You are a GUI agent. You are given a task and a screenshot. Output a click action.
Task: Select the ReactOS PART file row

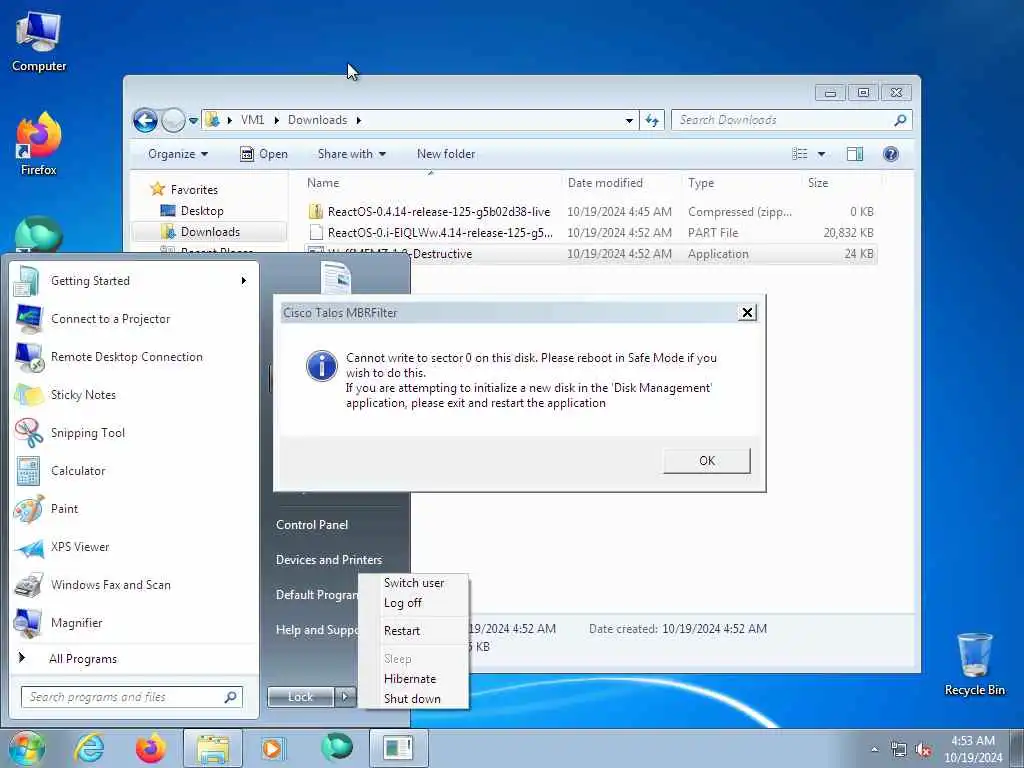(x=591, y=232)
